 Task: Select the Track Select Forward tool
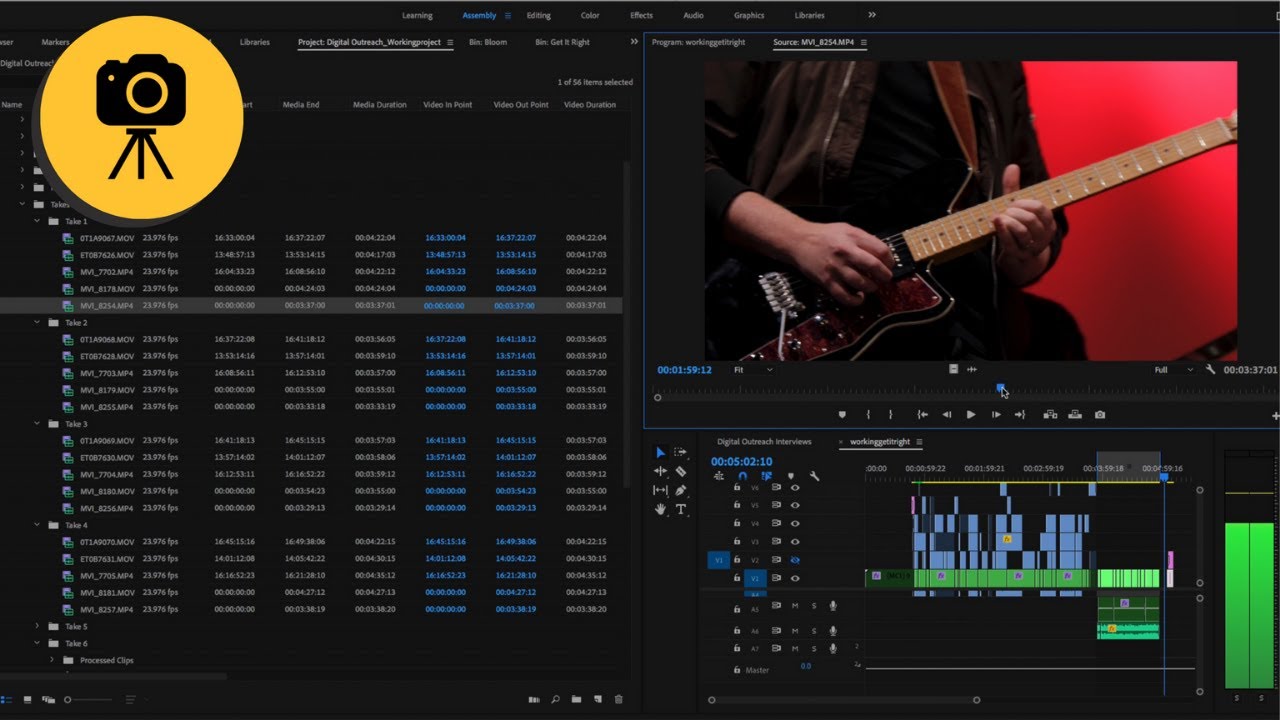coord(680,453)
